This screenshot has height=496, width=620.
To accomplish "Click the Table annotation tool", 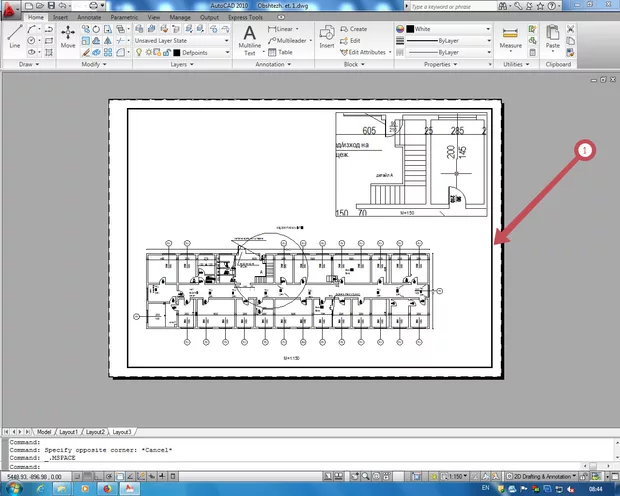I will tap(285, 51).
